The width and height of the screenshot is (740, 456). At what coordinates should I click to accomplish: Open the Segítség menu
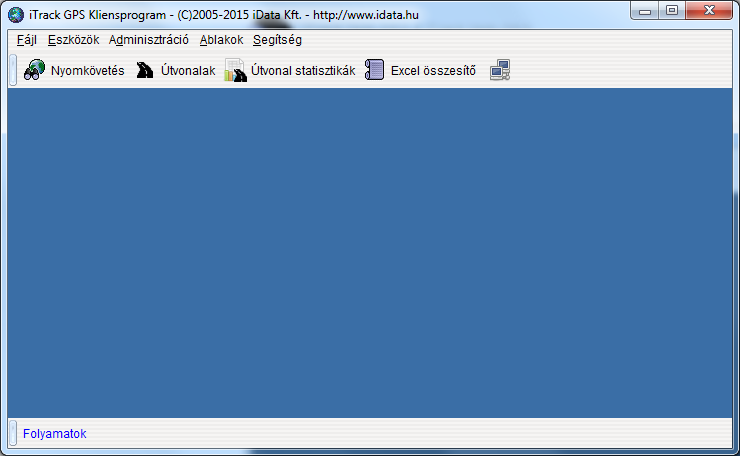click(277, 40)
